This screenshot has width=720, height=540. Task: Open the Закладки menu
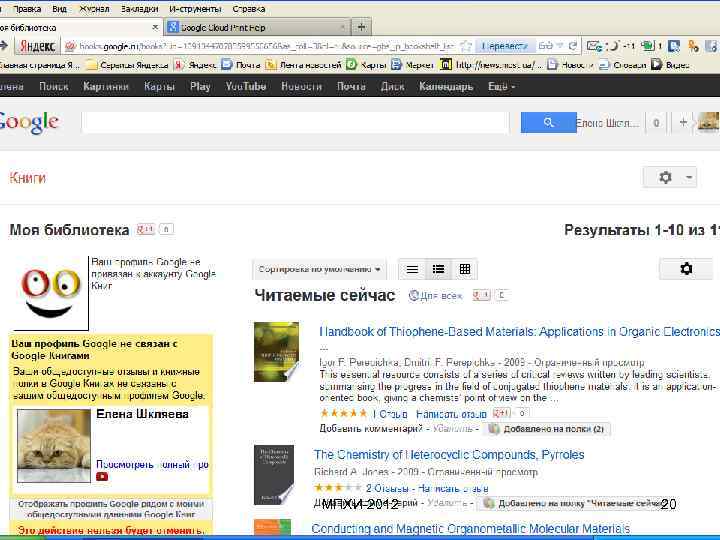click(x=139, y=9)
